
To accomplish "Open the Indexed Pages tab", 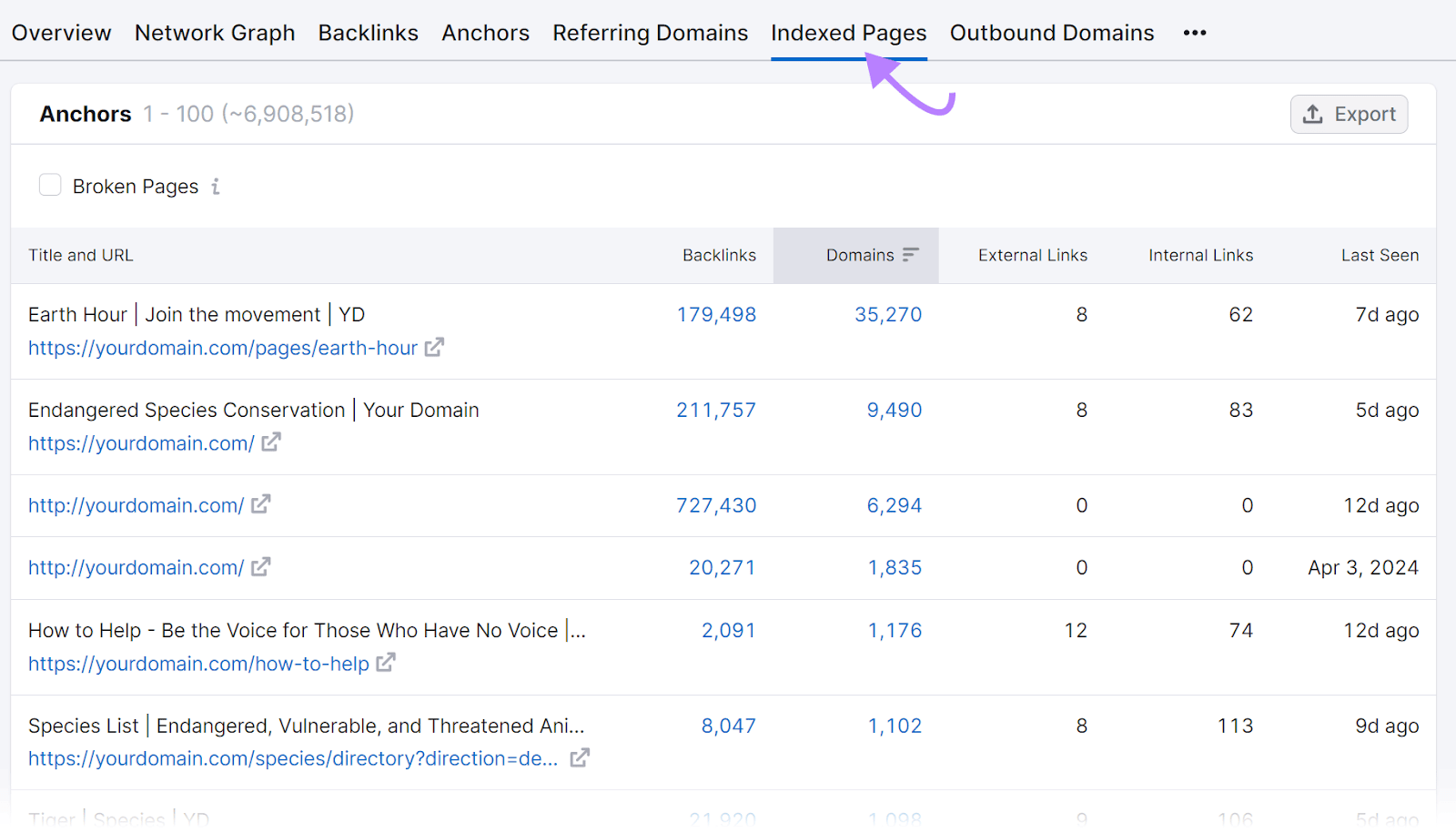I will (x=848, y=33).
